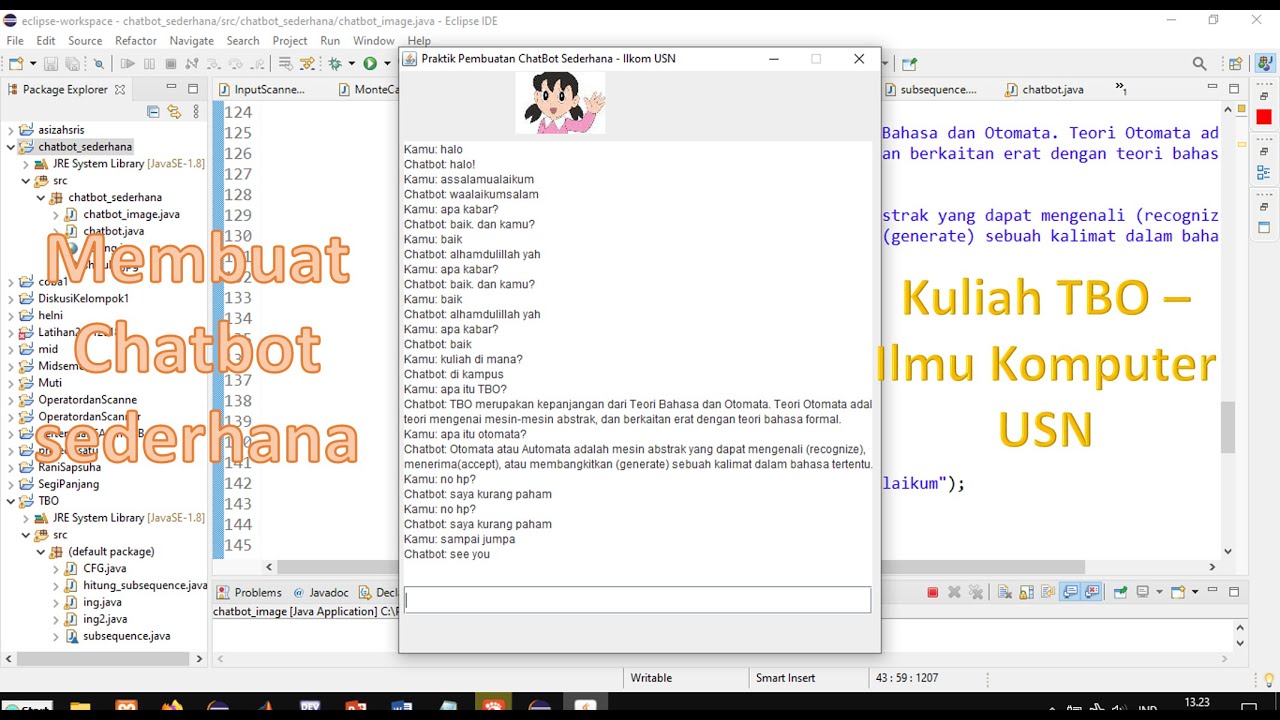Click the Outline view icon in the right trim
Screen dimensions: 1280x720
pyautogui.click(x=1264, y=172)
